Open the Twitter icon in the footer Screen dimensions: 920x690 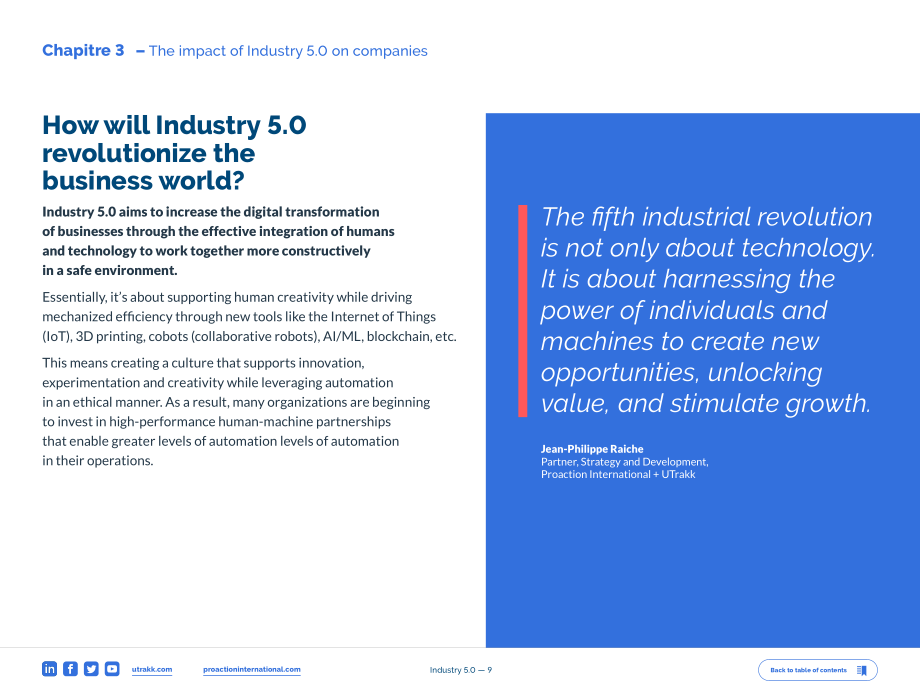(x=91, y=669)
